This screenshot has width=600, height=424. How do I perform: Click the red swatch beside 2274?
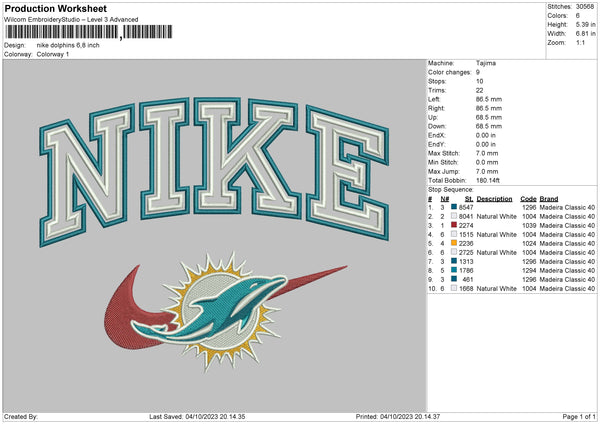(x=454, y=225)
